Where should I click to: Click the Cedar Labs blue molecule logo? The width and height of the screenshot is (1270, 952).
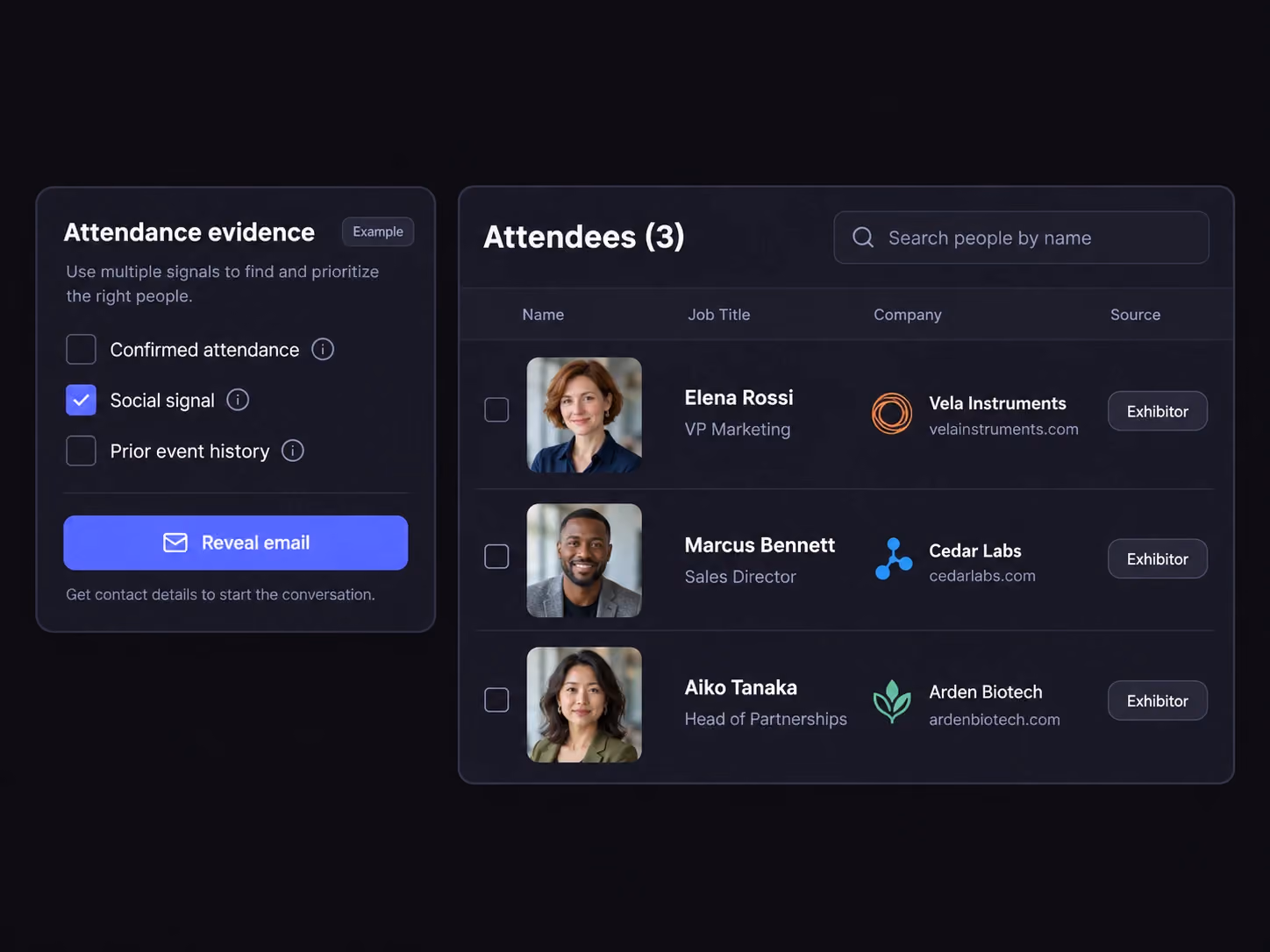[x=894, y=559]
